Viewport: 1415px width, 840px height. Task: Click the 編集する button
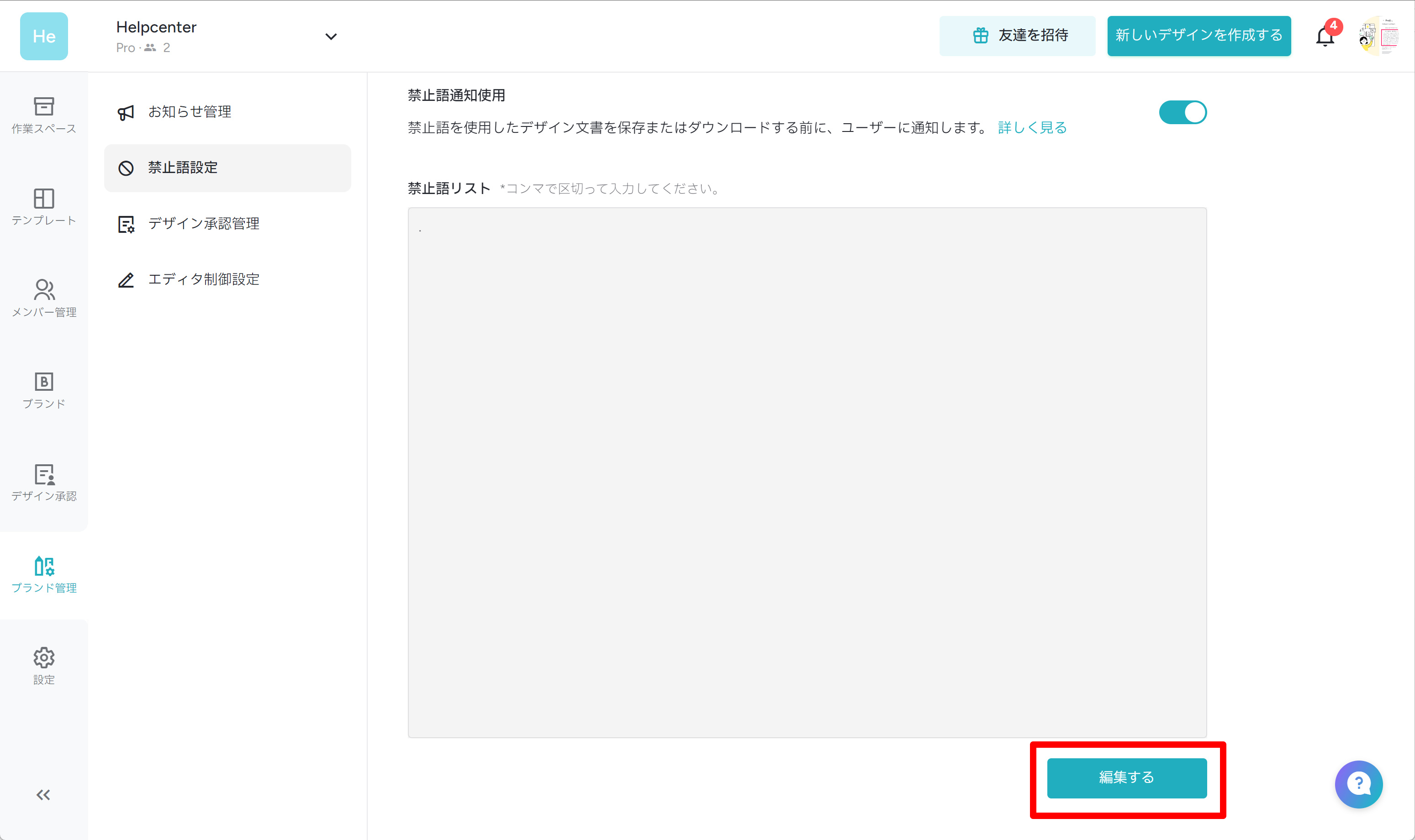1126,778
